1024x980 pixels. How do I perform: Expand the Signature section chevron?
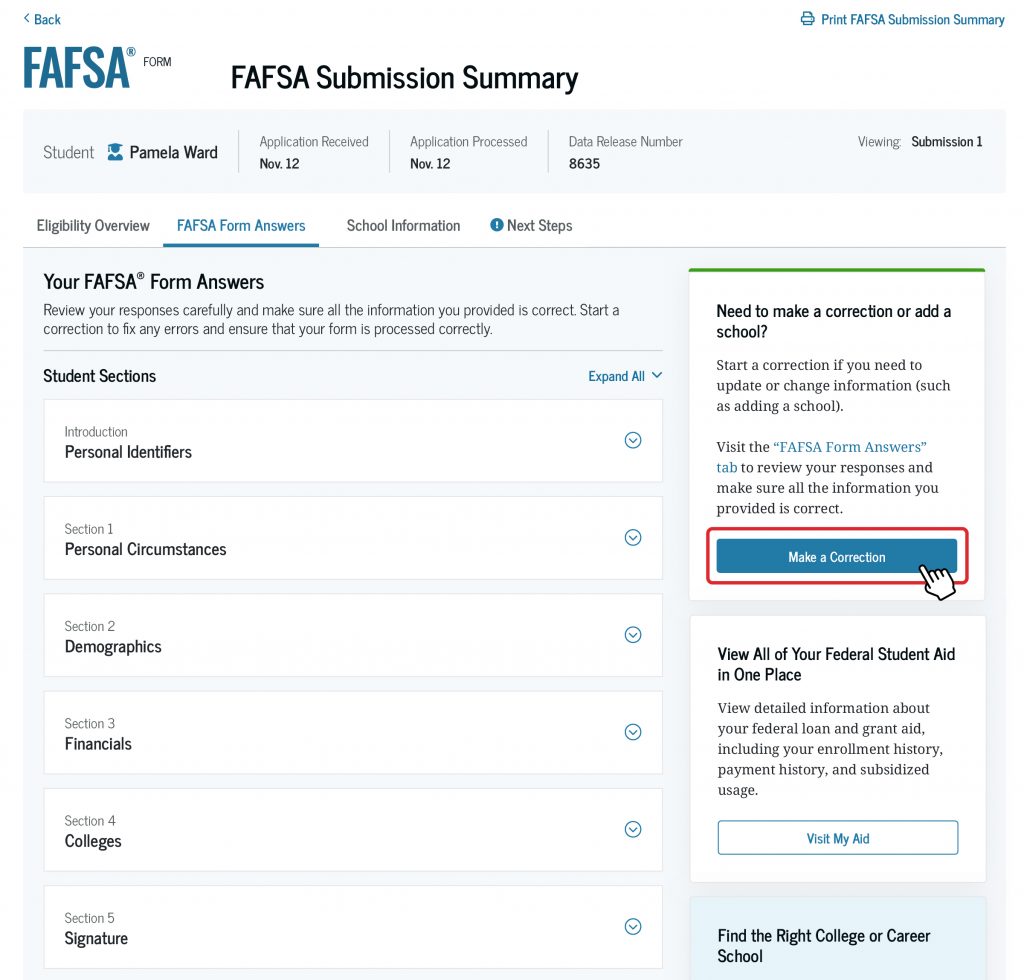[x=632, y=926]
